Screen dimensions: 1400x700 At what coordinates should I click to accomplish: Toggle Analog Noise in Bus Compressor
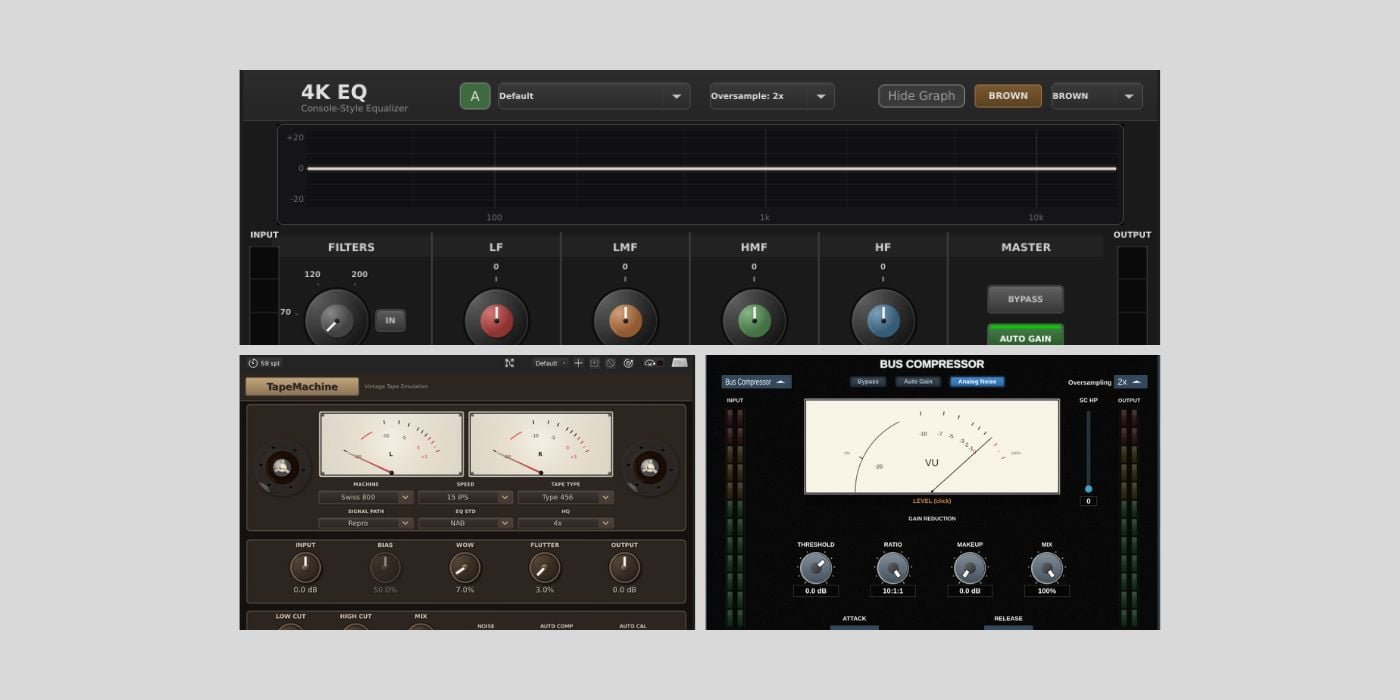[x=976, y=382]
